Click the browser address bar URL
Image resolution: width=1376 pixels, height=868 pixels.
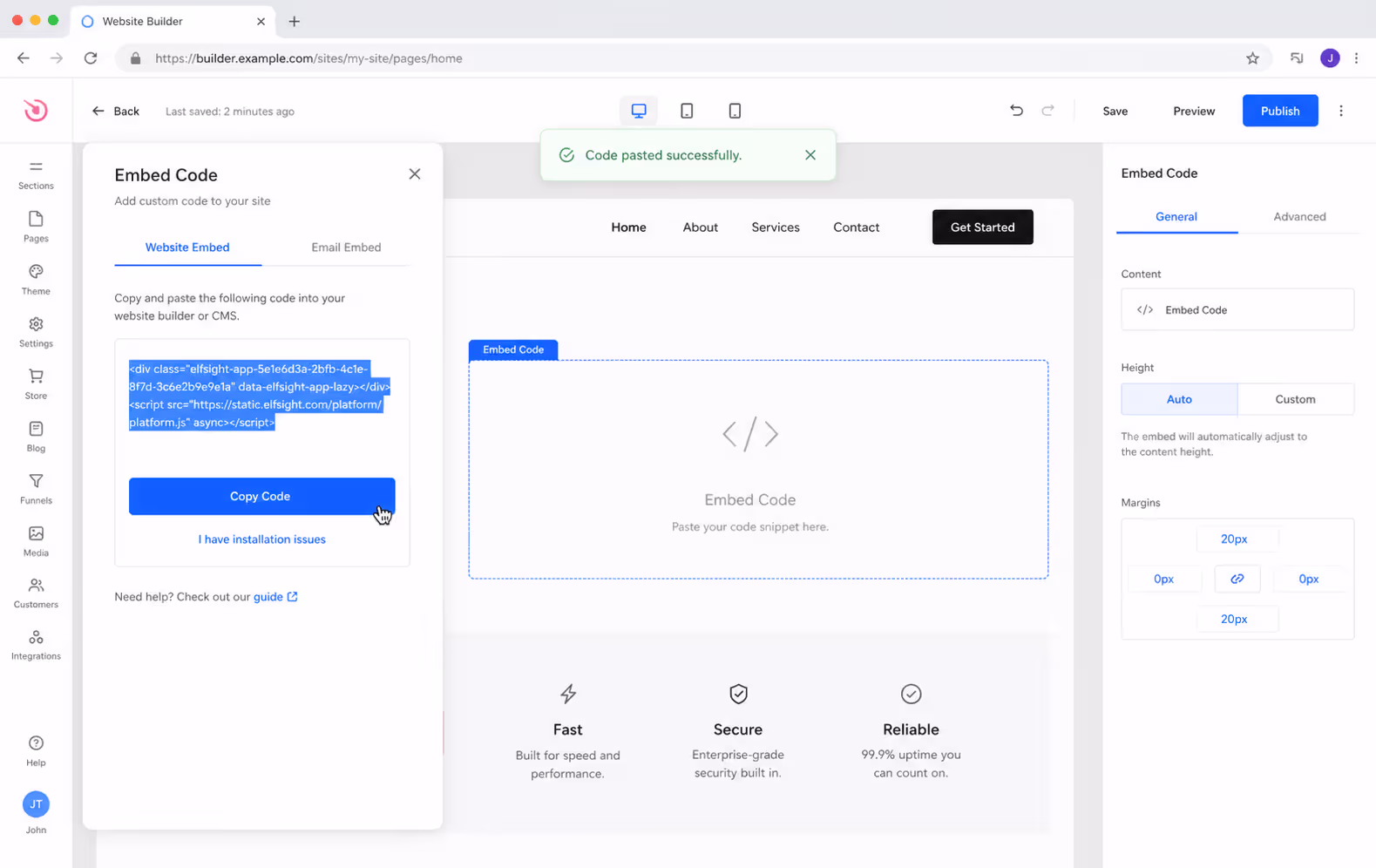(308, 58)
